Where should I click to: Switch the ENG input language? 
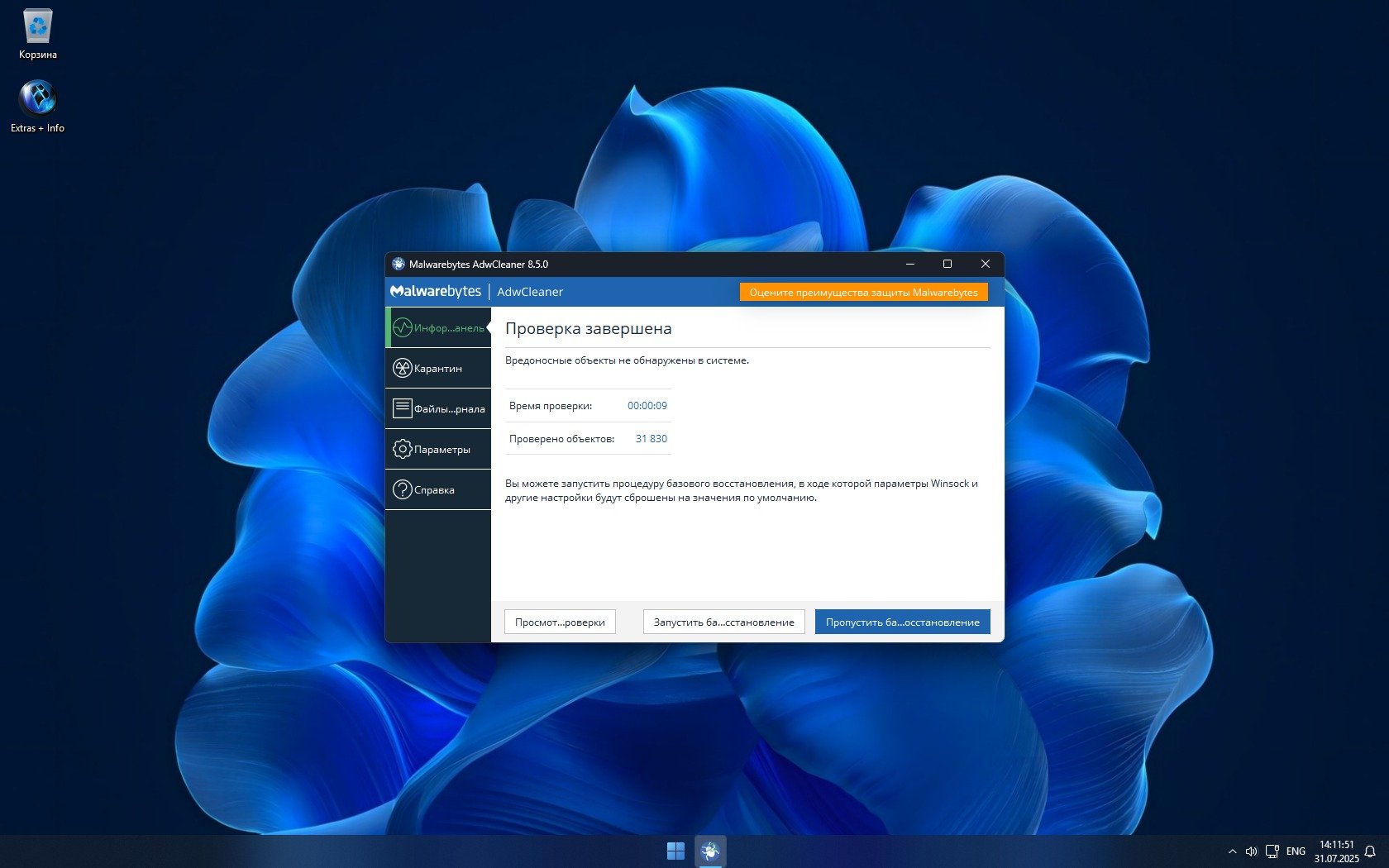point(1296,851)
